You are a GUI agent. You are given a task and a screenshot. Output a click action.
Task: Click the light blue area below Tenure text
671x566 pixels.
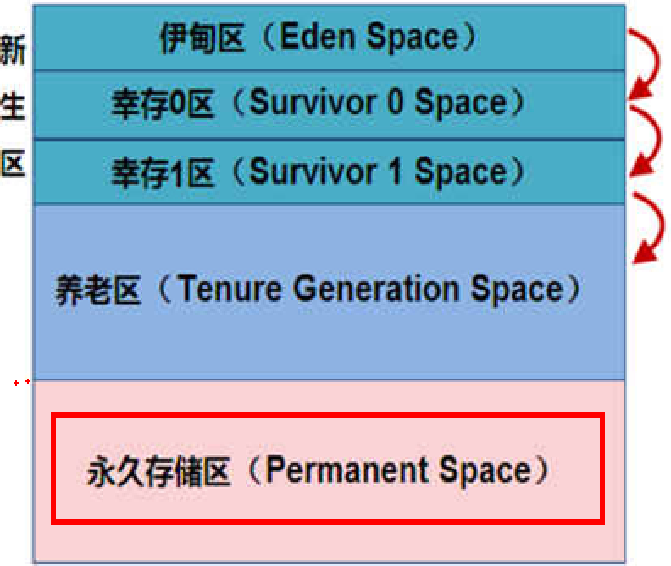click(329, 342)
